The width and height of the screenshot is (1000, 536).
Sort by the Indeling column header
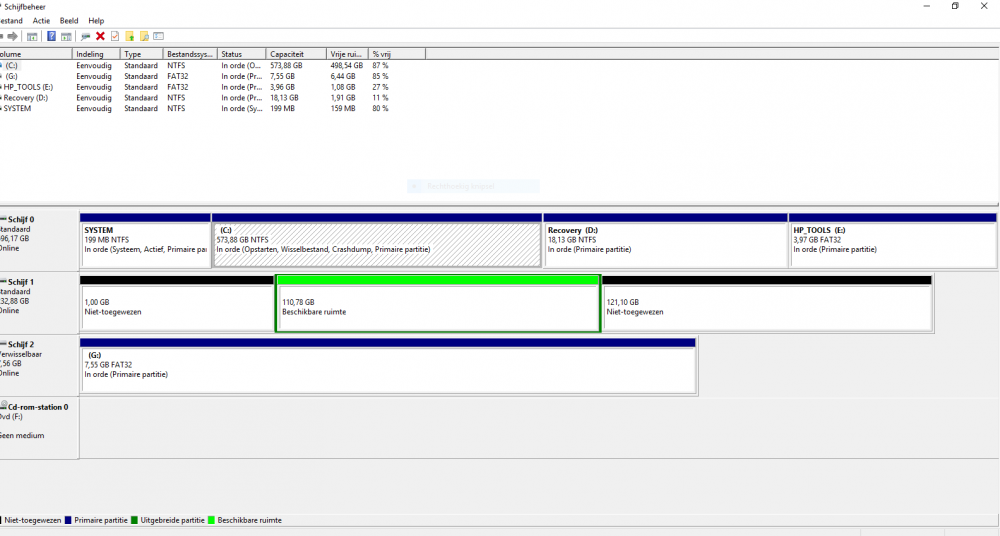(x=96, y=54)
